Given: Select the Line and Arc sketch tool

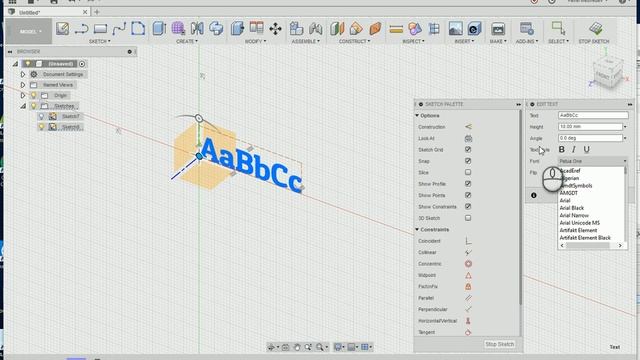Looking at the screenshot, I should coord(81,29).
